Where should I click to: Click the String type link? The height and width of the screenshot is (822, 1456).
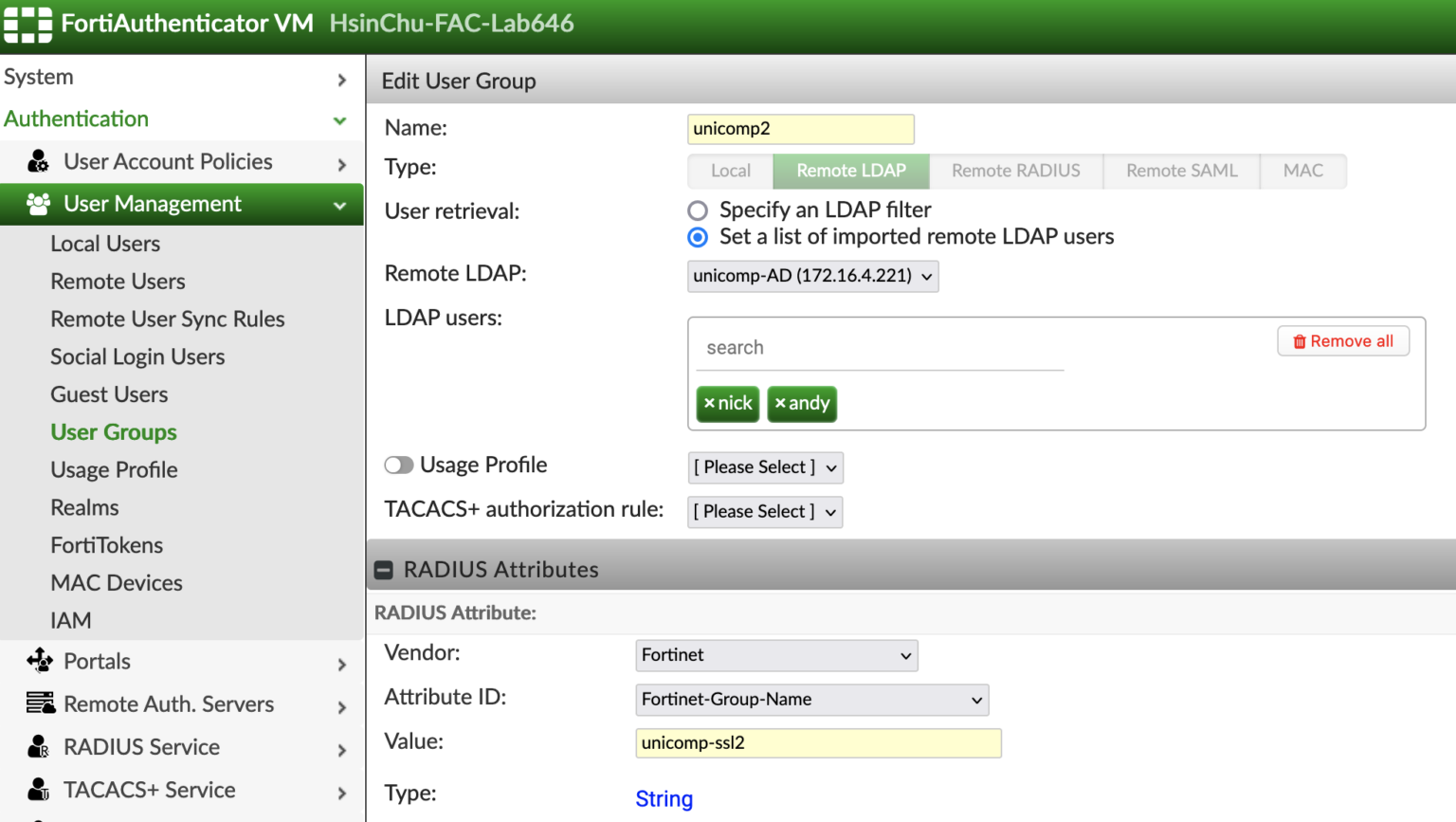(x=664, y=799)
